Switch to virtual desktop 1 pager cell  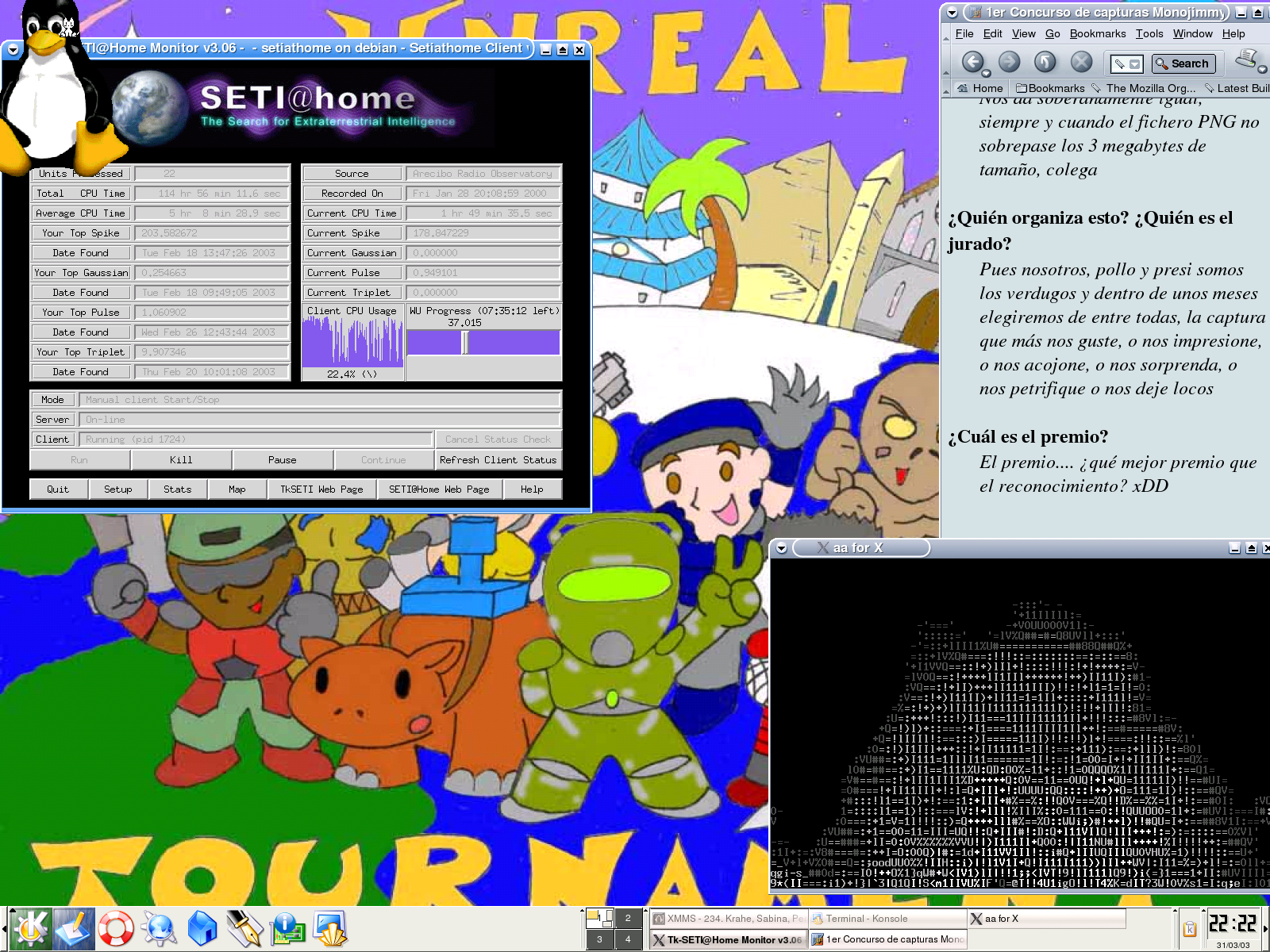[x=599, y=918]
